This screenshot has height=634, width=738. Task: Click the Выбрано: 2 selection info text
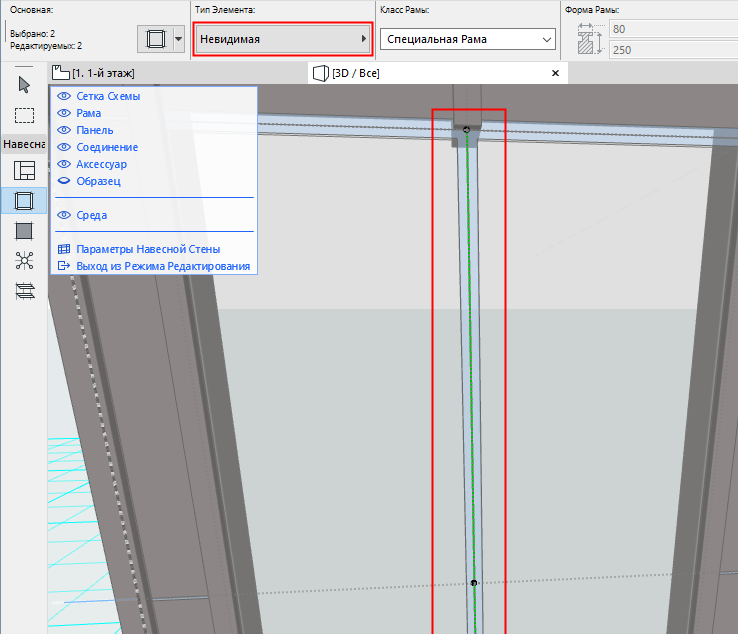pos(32,34)
